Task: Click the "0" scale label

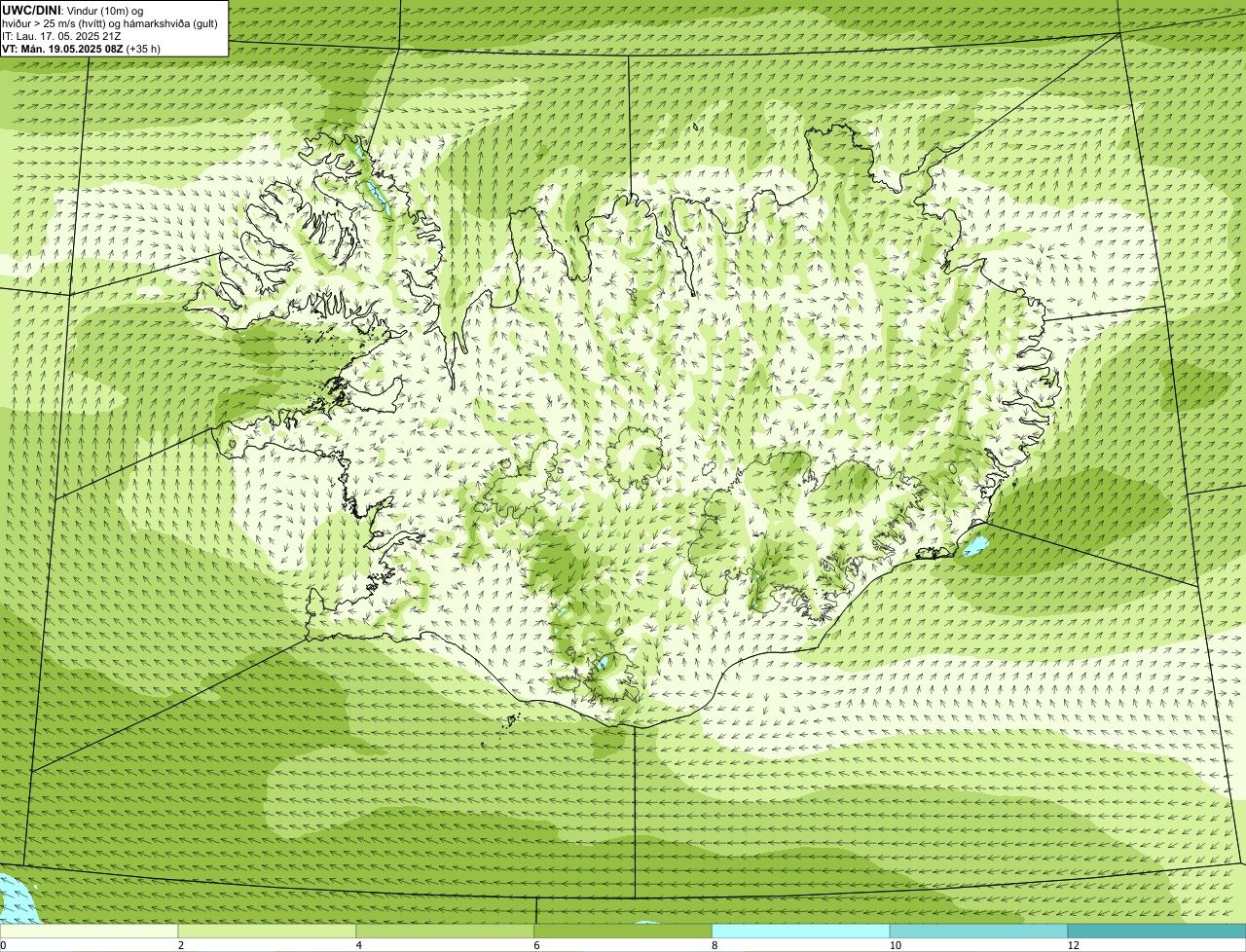Action: coord(4,945)
